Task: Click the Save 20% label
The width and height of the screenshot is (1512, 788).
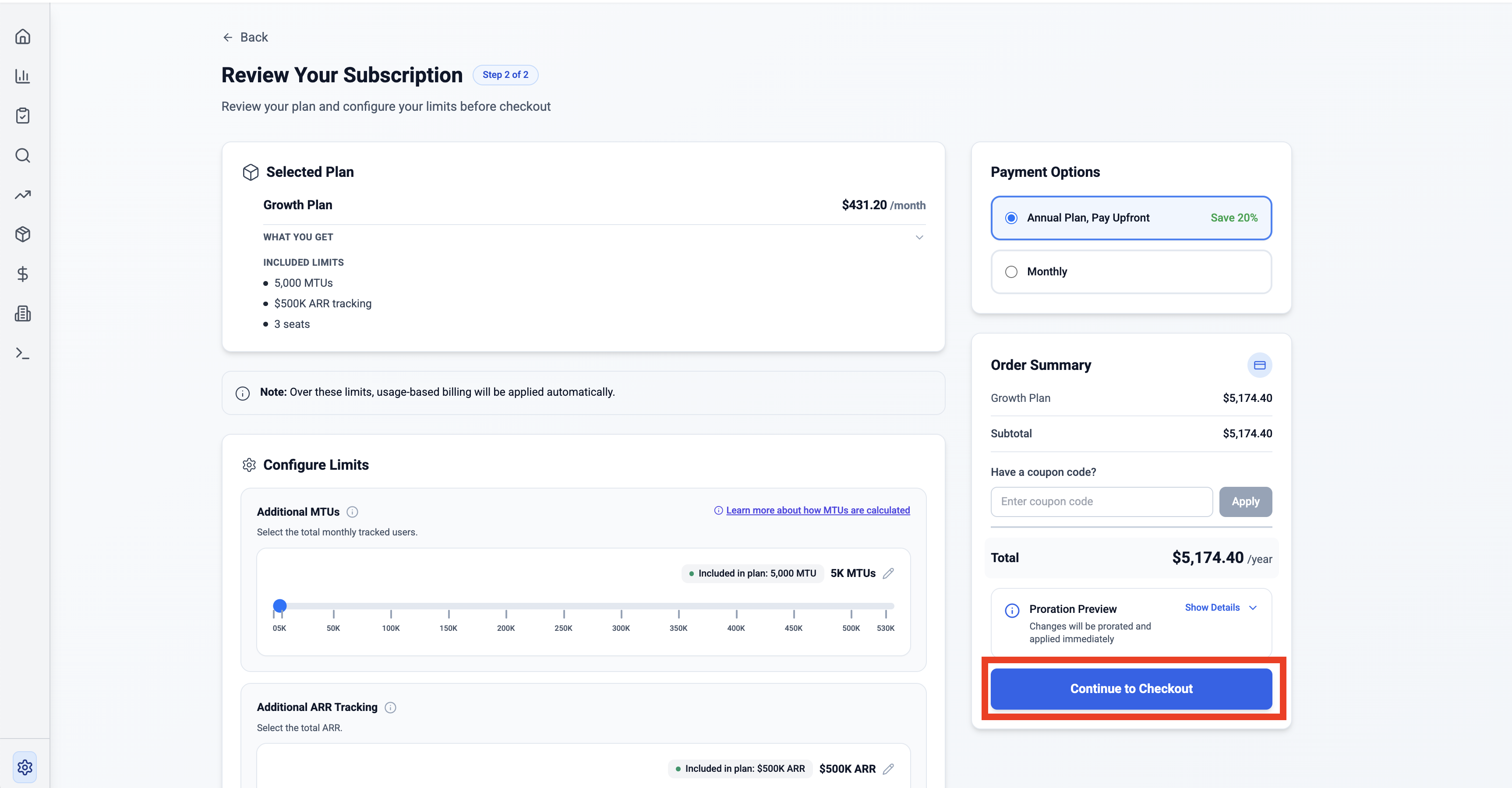Action: pos(1234,218)
